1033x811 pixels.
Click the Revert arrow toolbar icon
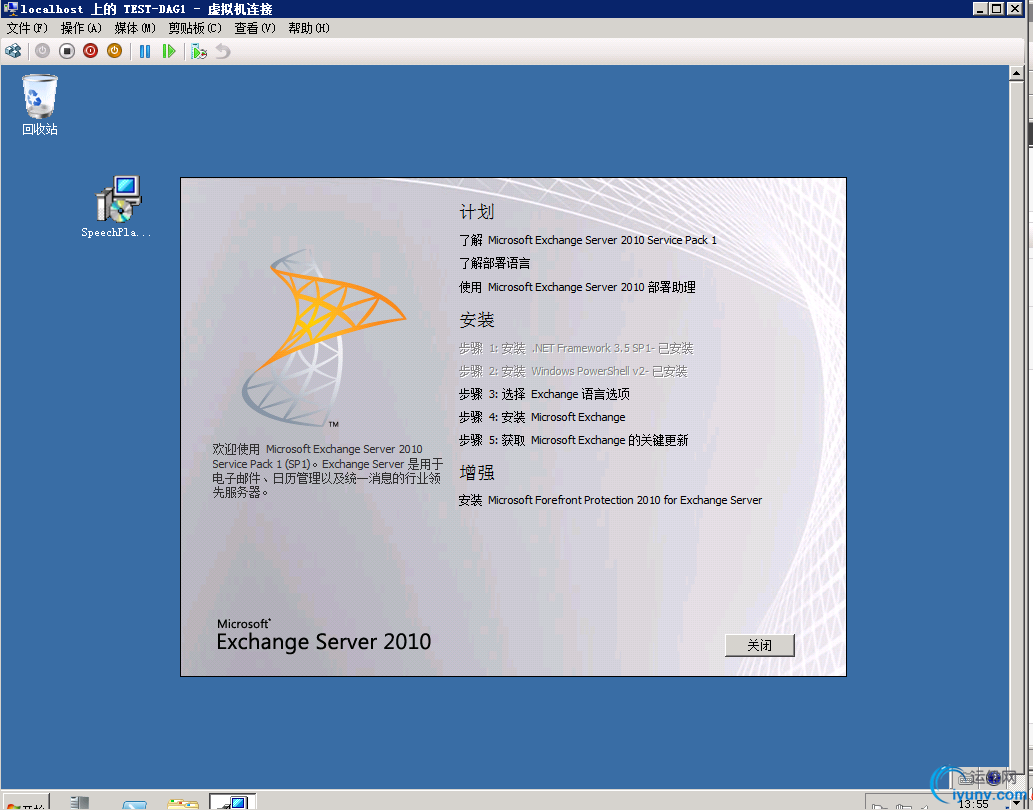tap(223, 51)
